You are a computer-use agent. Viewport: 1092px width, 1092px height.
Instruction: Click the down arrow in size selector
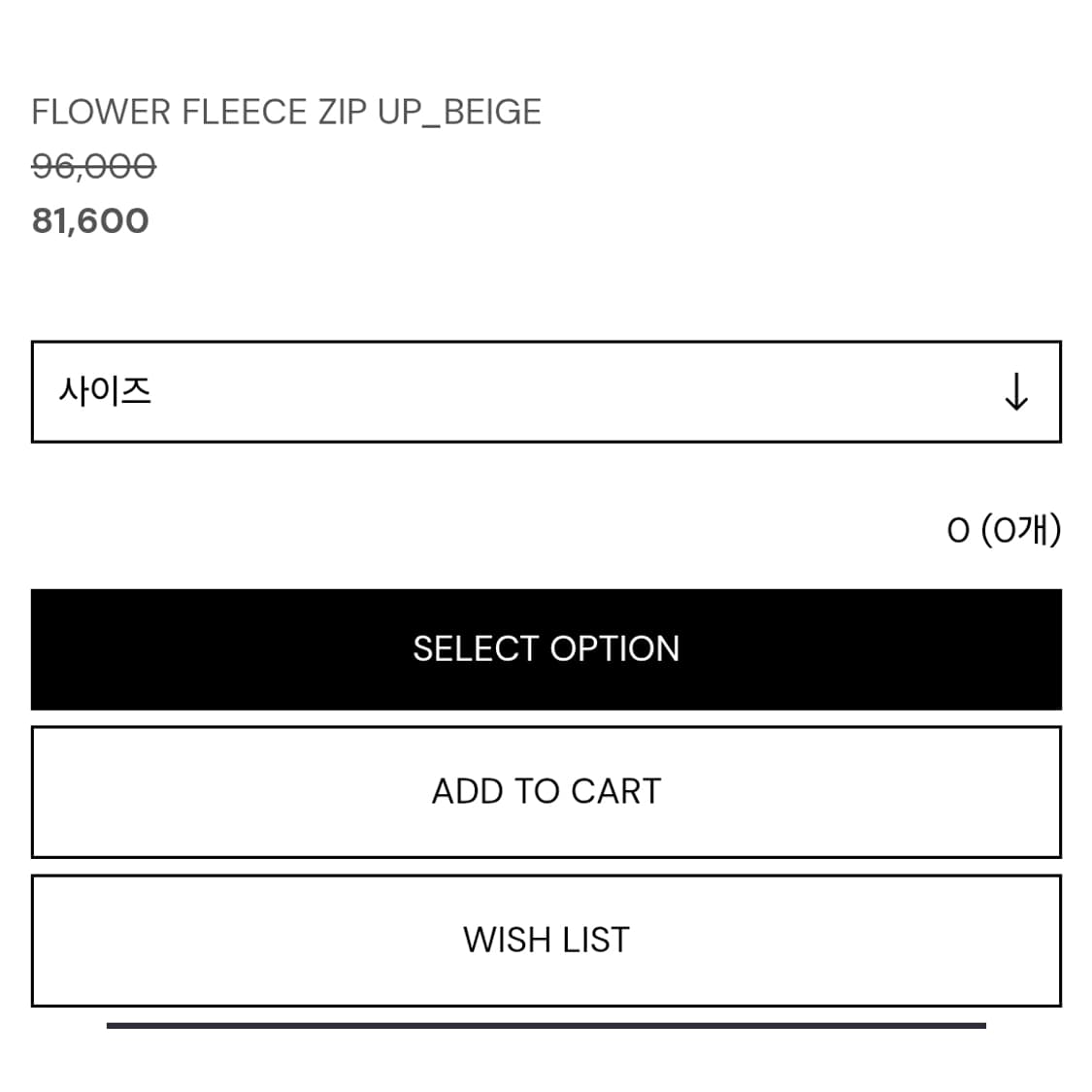(1015, 392)
